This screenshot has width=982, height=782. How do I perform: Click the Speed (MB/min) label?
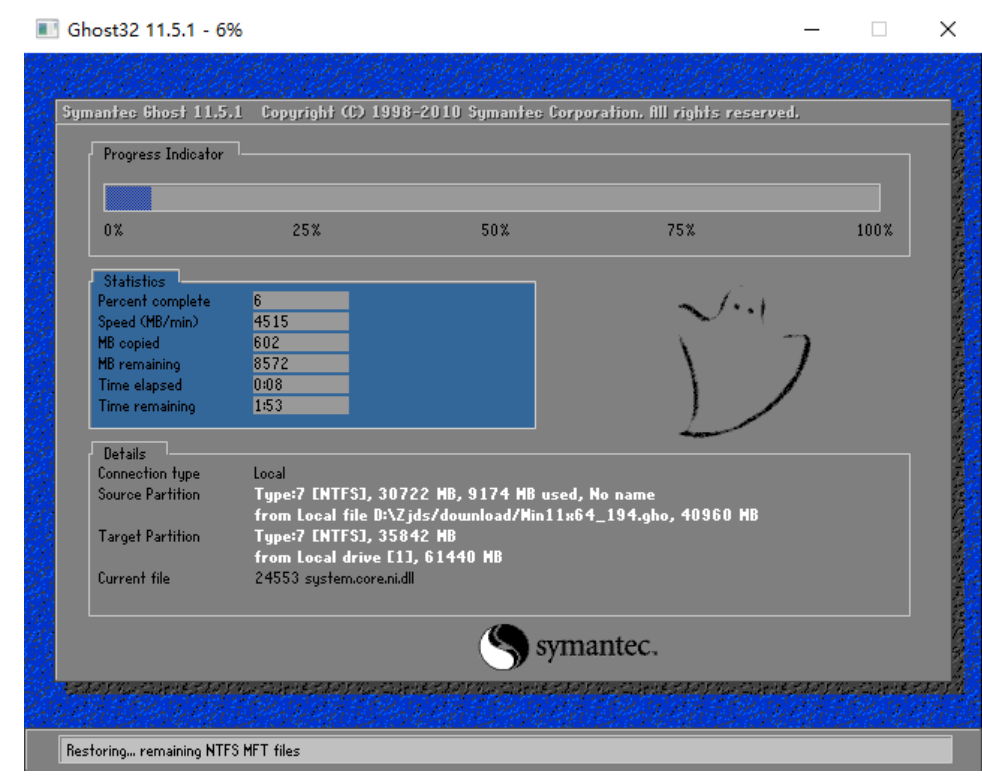click(x=148, y=322)
